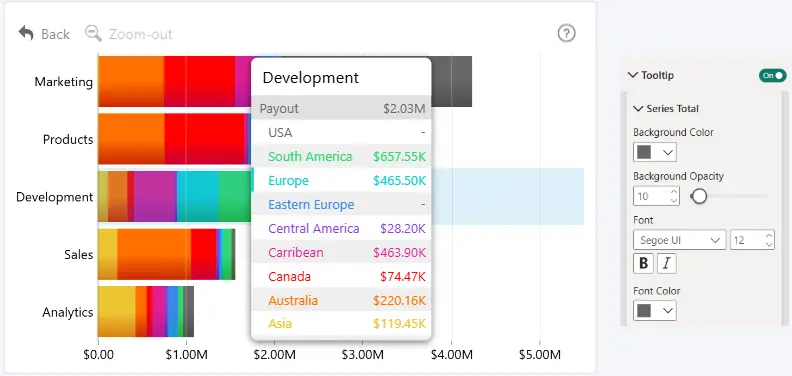Select the Marketing gray bar segment

(452, 81)
